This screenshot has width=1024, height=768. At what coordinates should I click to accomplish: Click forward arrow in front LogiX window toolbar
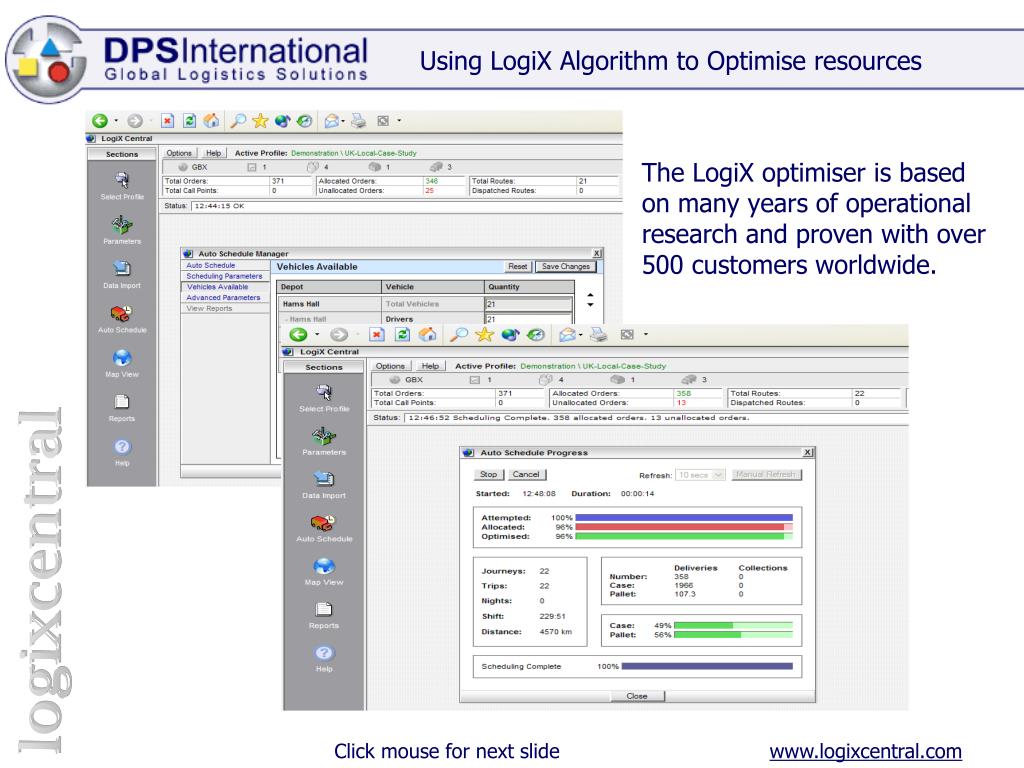tap(338, 334)
